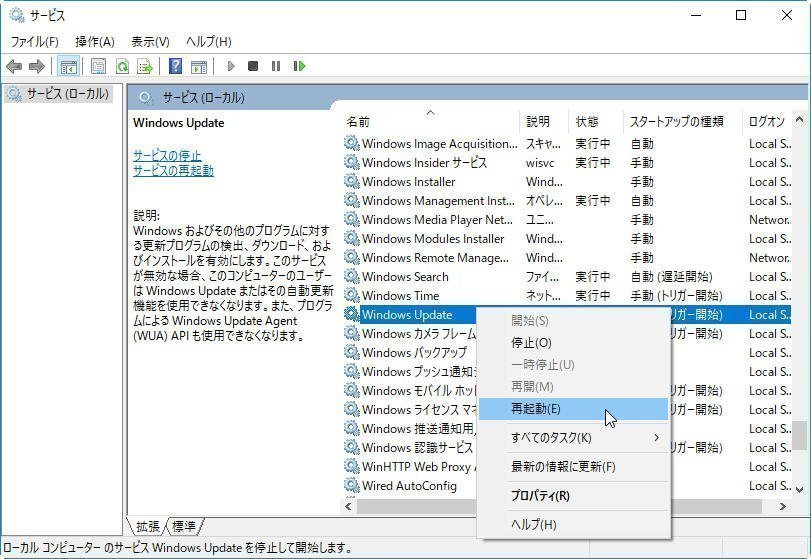The height and width of the screenshot is (559, 811).
Task: Open the blue Help question mark icon
Action: click(x=176, y=66)
